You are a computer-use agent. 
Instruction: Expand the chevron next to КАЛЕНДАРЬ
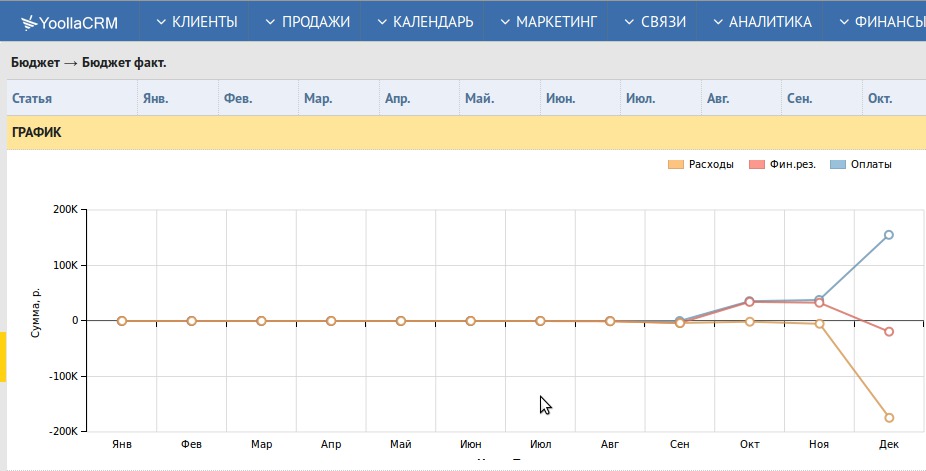point(382,22)
